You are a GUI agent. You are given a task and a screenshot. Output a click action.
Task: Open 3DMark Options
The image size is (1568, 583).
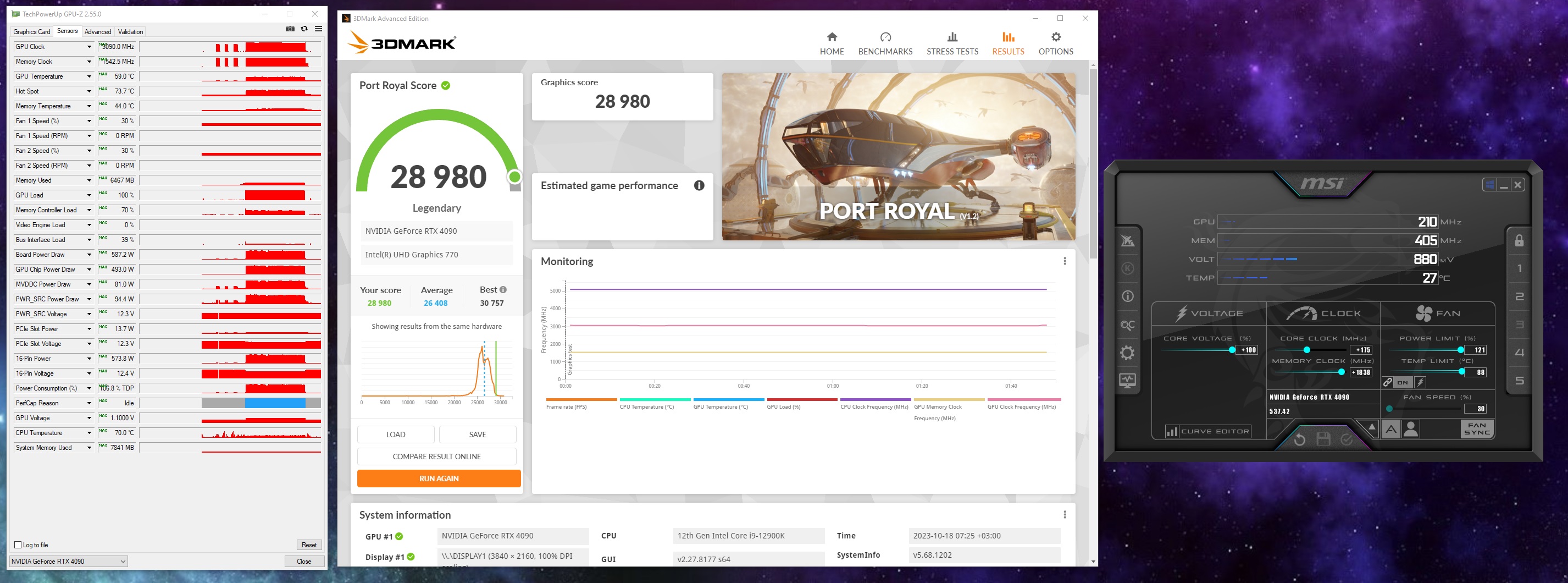1055,44
